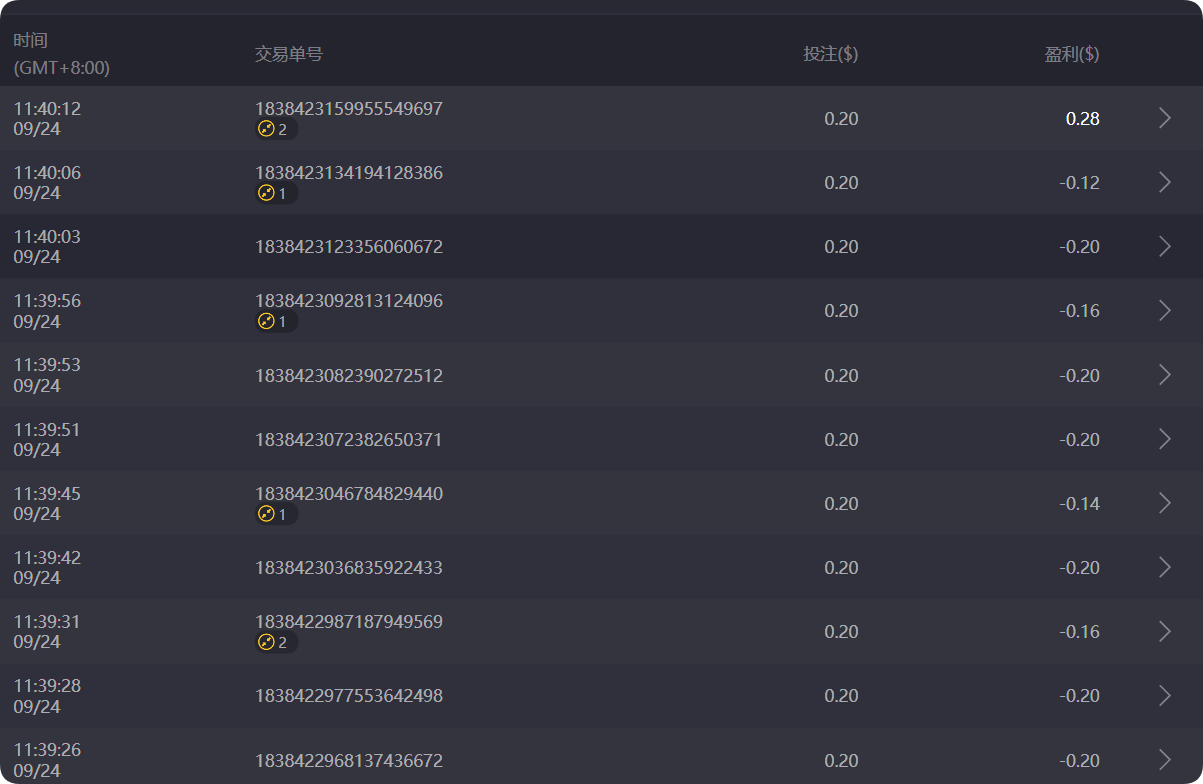Open details chevron for order 1838423123356060672
1203x784 pixels.
[1163, 246]
